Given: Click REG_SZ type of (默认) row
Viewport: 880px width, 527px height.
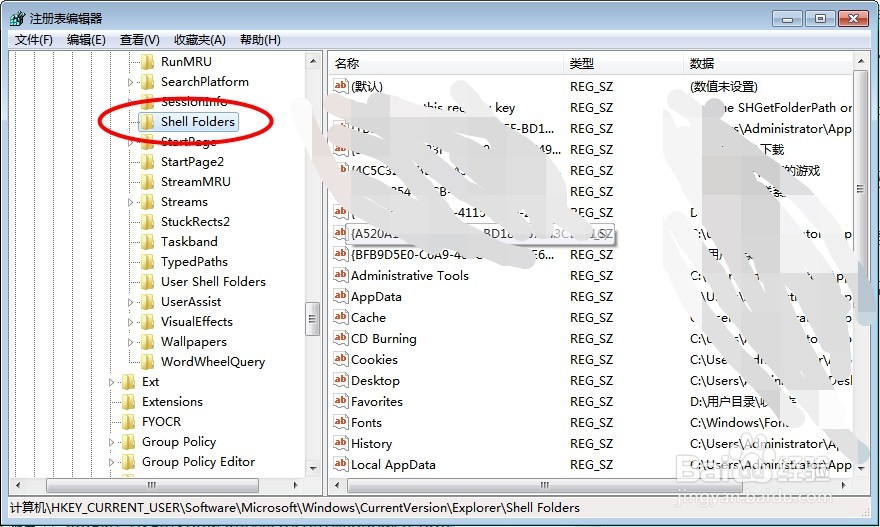Looking at the screenshot, I should [x=591, y=86].
